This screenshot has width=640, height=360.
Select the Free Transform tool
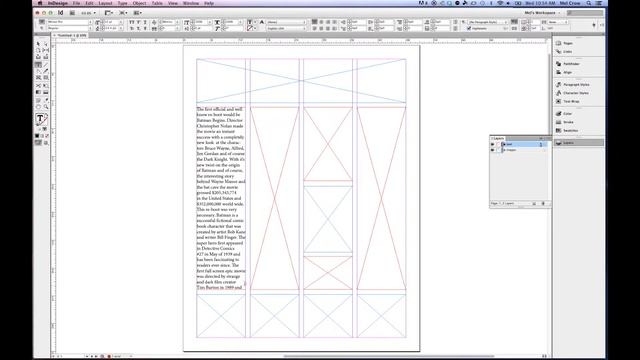45,85
